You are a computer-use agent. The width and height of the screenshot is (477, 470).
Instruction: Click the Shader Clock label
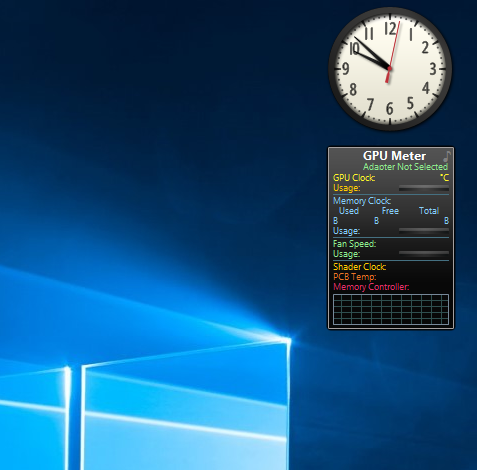tap(360, 267)
